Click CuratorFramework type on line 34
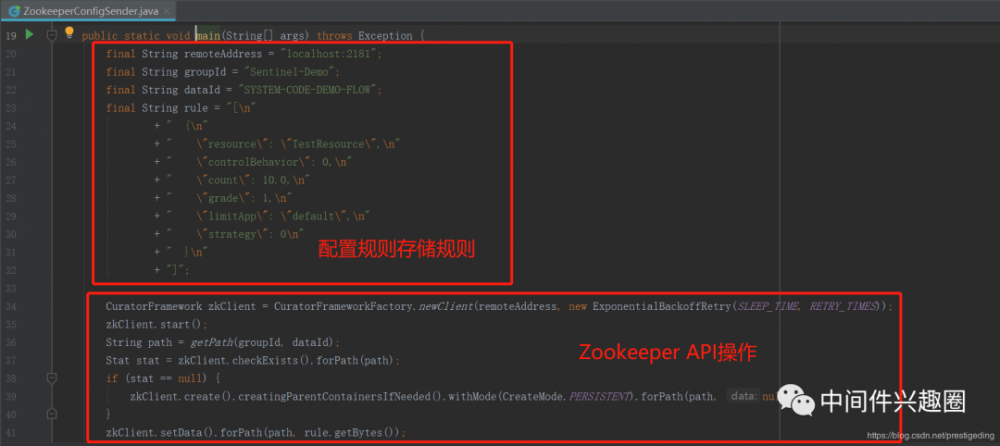 pos(154,306)
